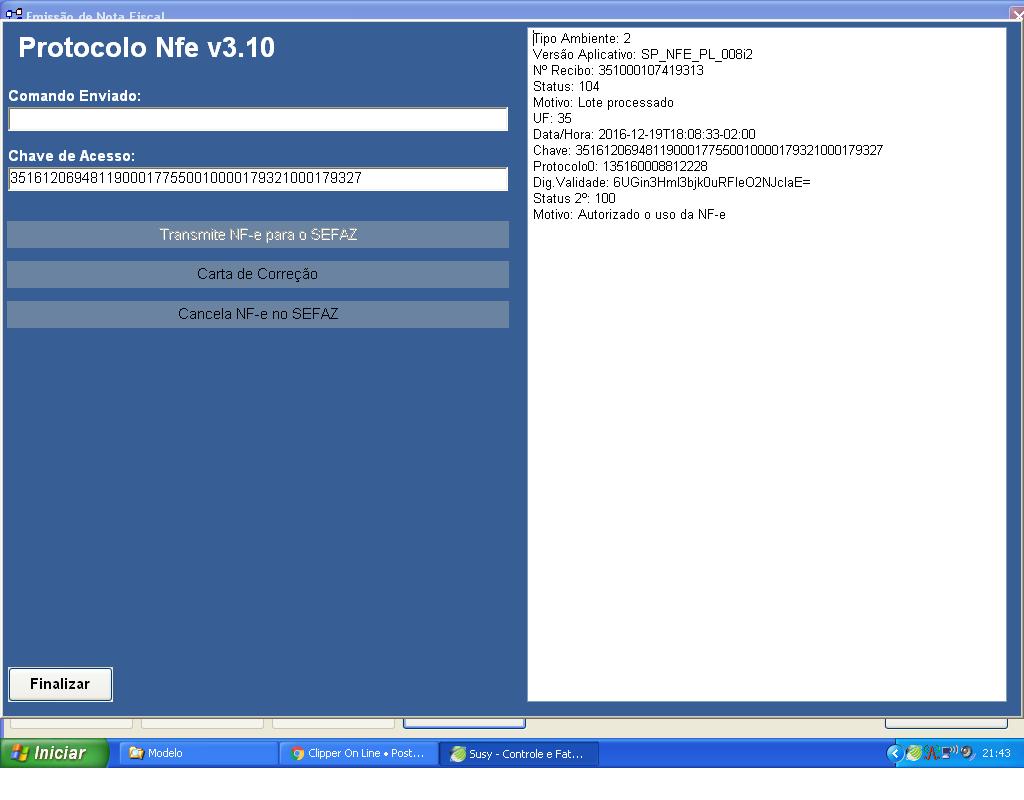Switch to Modelo folder taskbar item
Screen dimensions: 1024x800
[x=199, y=753]
